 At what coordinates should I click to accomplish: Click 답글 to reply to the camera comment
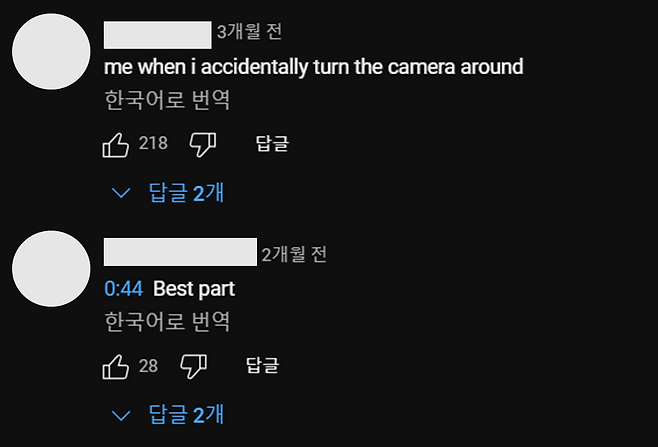pos(271,145)
